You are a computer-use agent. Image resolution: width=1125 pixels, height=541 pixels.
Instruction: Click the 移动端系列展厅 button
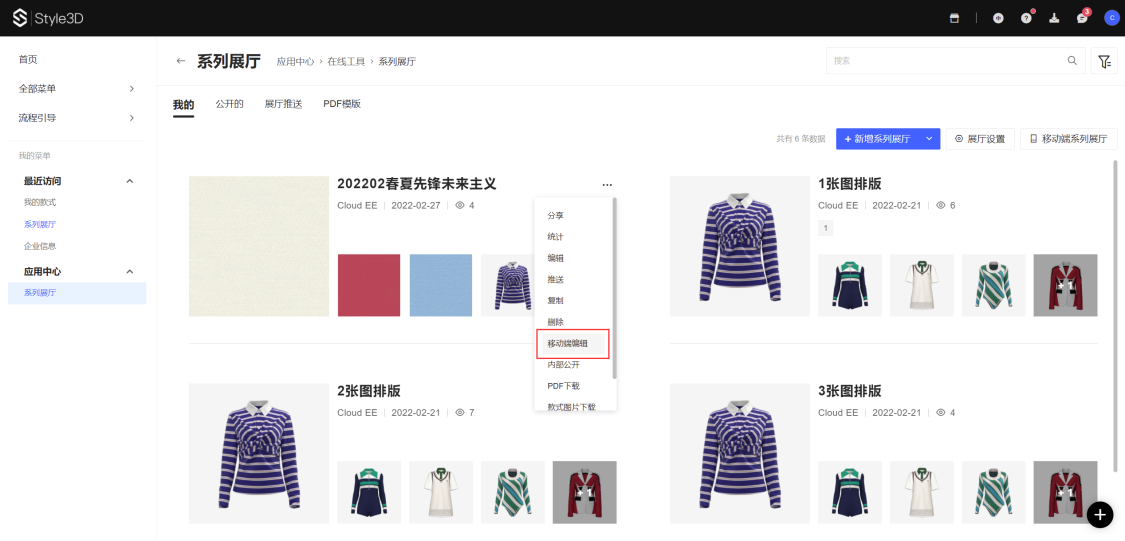tap(1068, 139)
